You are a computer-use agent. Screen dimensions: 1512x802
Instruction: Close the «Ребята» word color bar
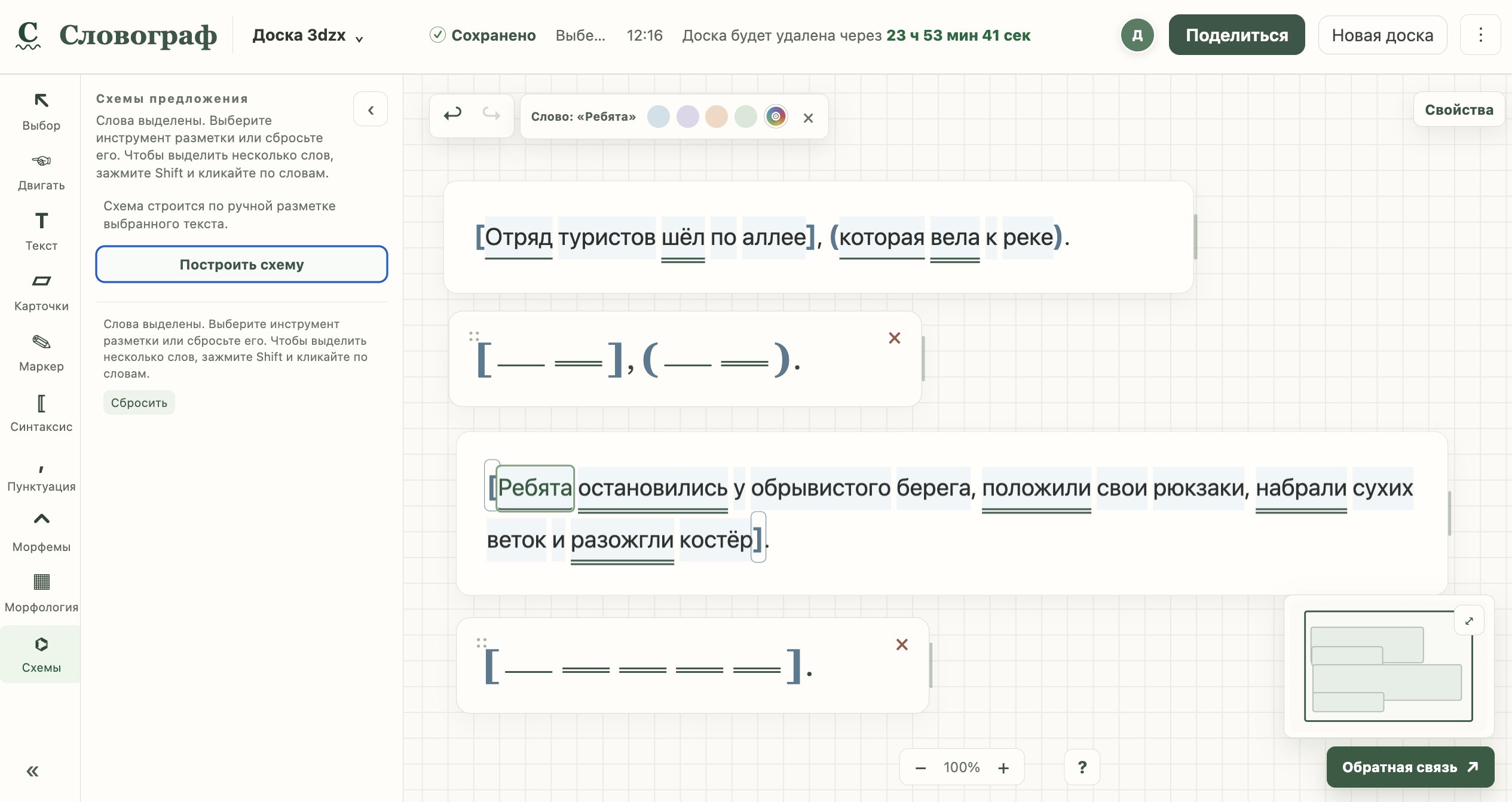(808, 118)
